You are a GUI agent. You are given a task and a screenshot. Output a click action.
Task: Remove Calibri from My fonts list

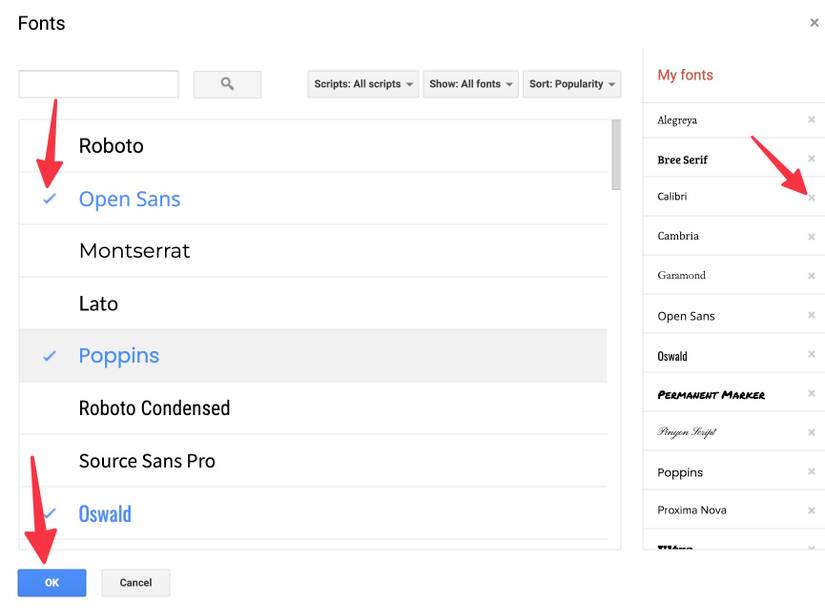811,198
